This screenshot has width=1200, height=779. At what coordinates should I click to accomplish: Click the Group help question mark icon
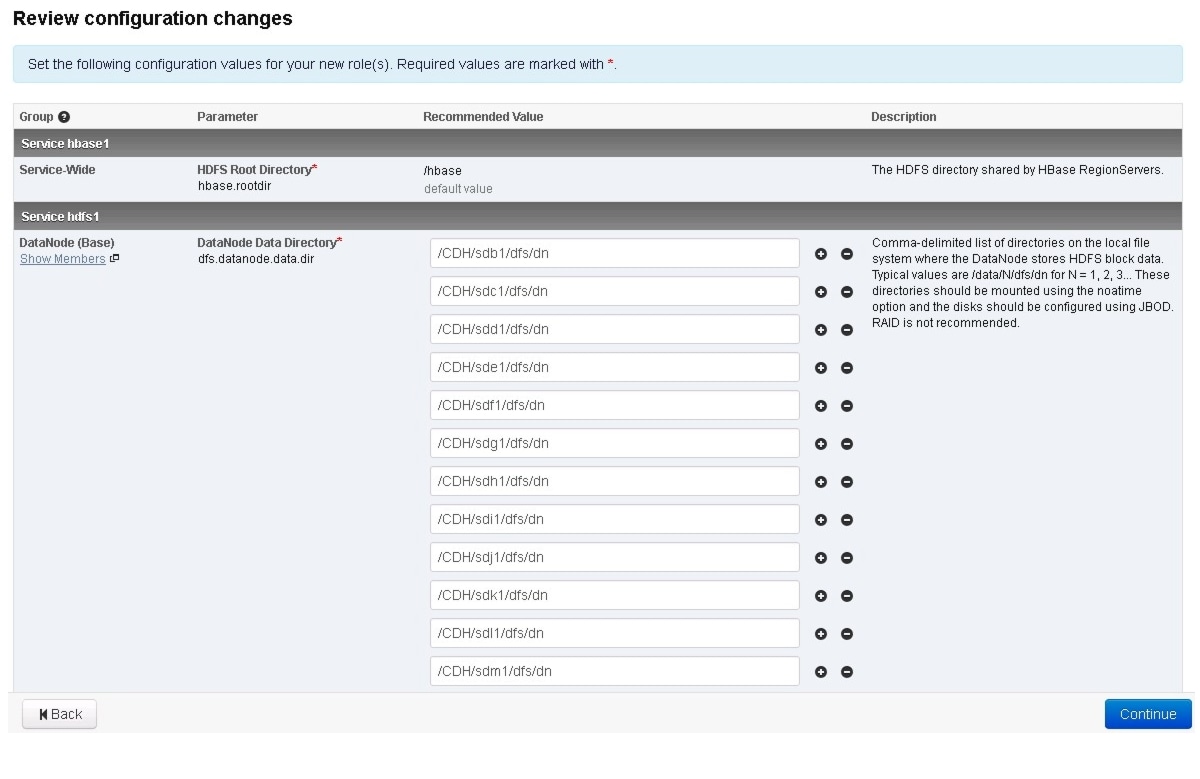click(x=64, y=117)
